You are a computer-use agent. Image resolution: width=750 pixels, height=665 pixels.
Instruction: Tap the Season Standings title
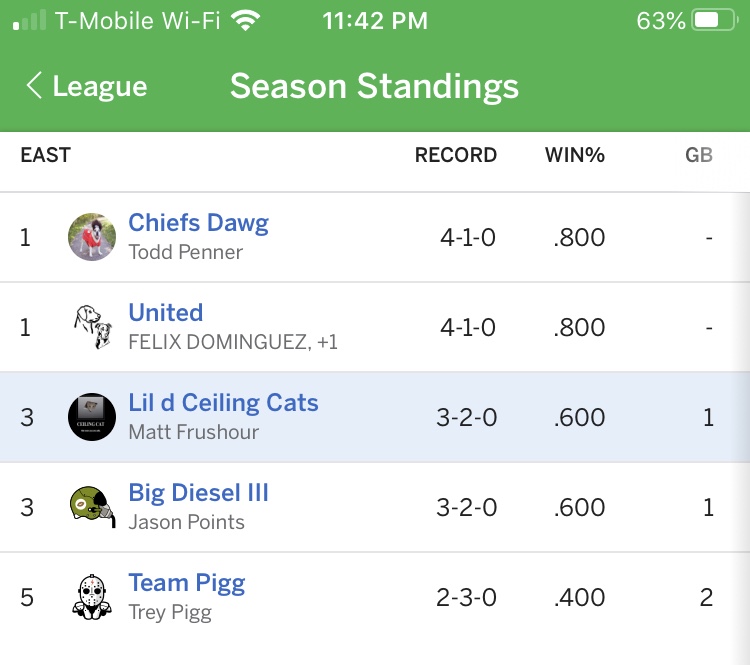point(374,86)
